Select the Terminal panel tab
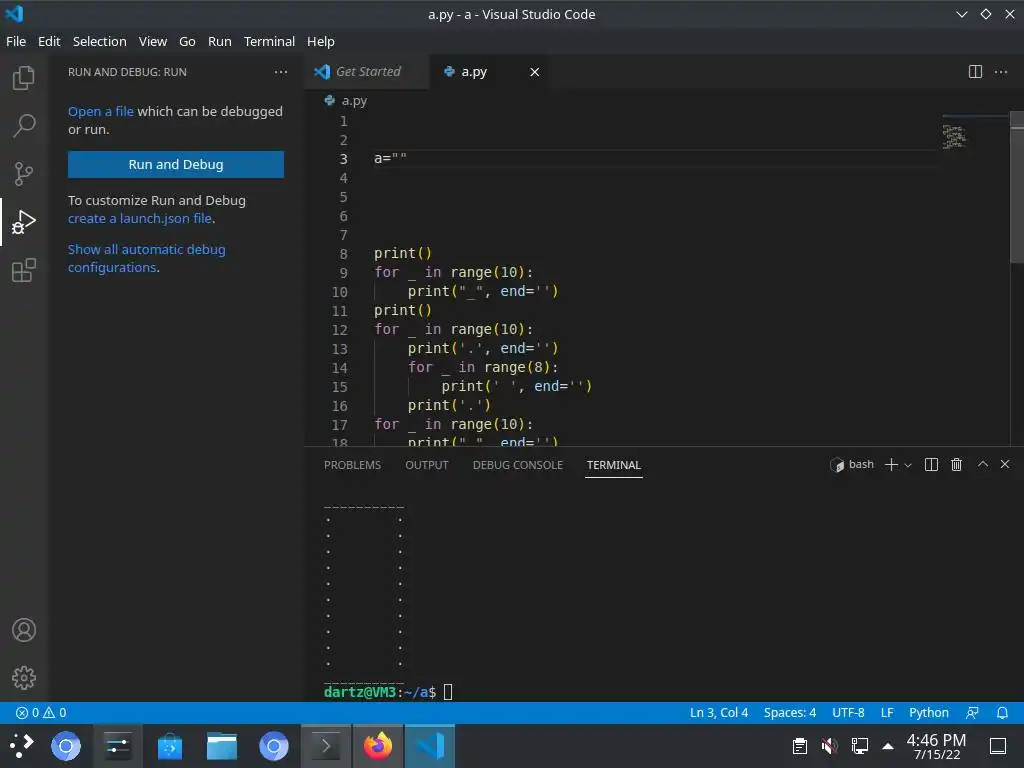 click(613, 465)
